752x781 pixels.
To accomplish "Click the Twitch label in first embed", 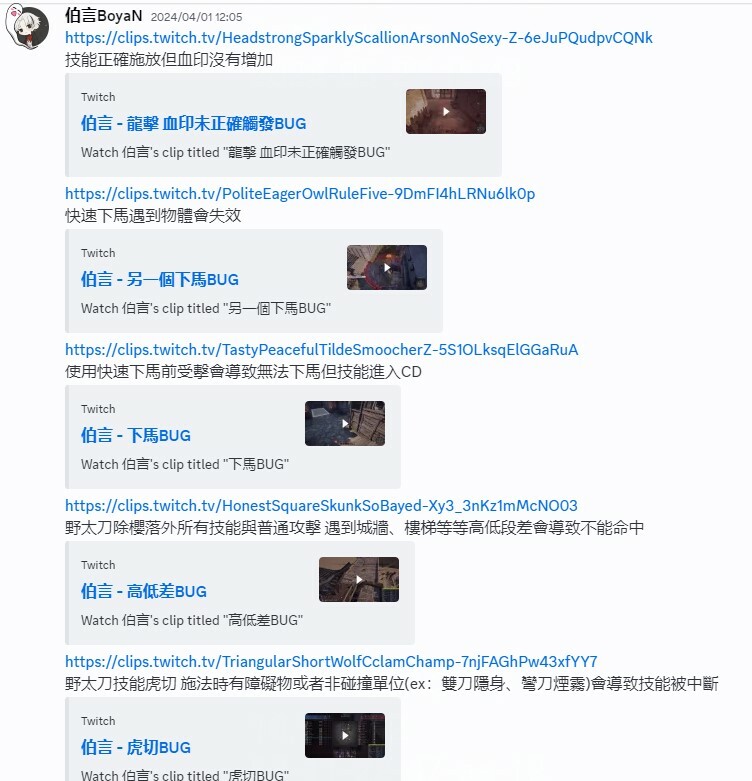I will pos(98,97).
